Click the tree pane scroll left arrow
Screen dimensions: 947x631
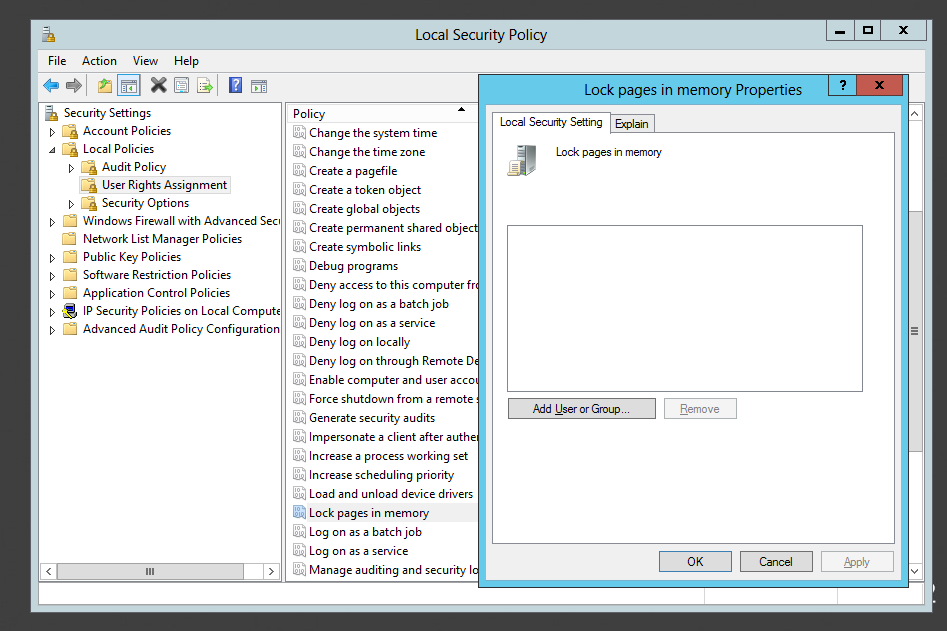(x=49, y=571)
